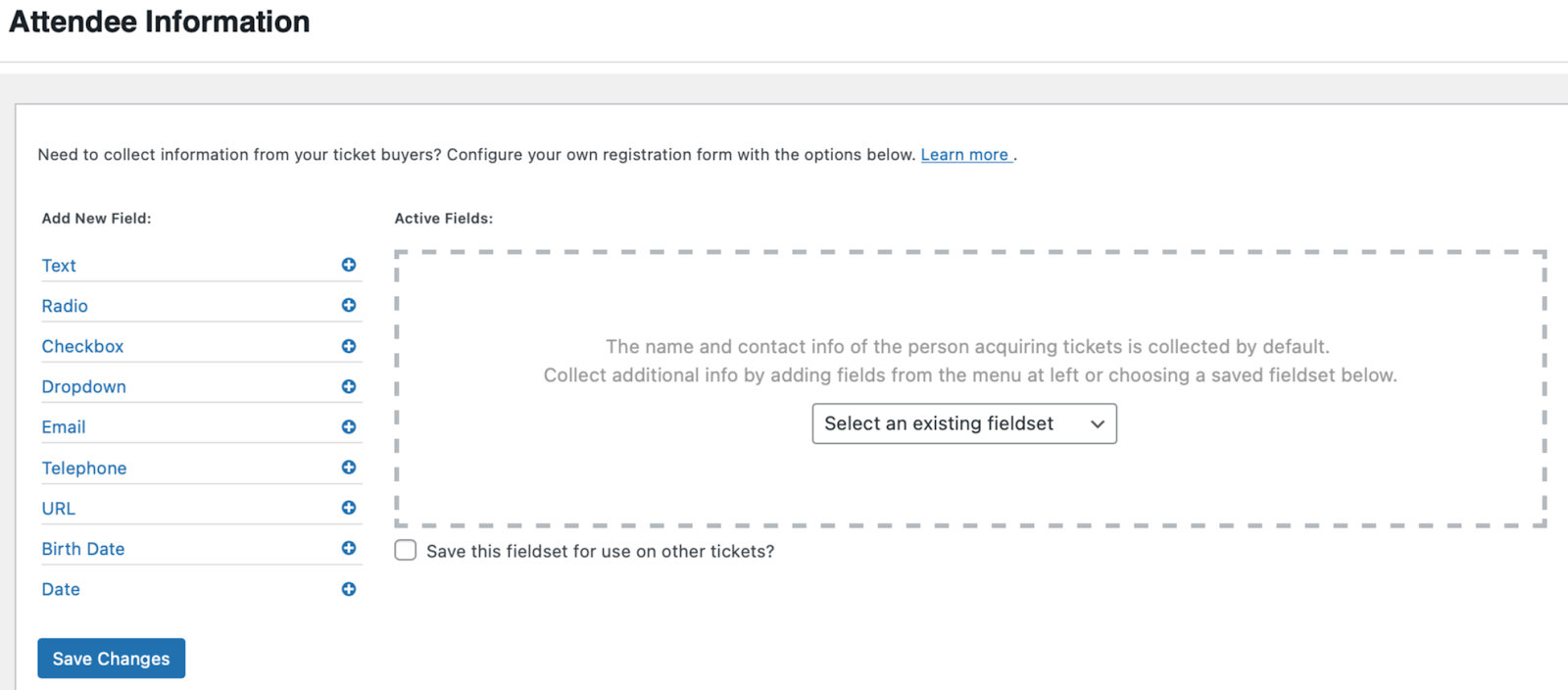Click the plus icon next to URL
The width and height of the screenshot is (1568, 690).
click(348, 508)
